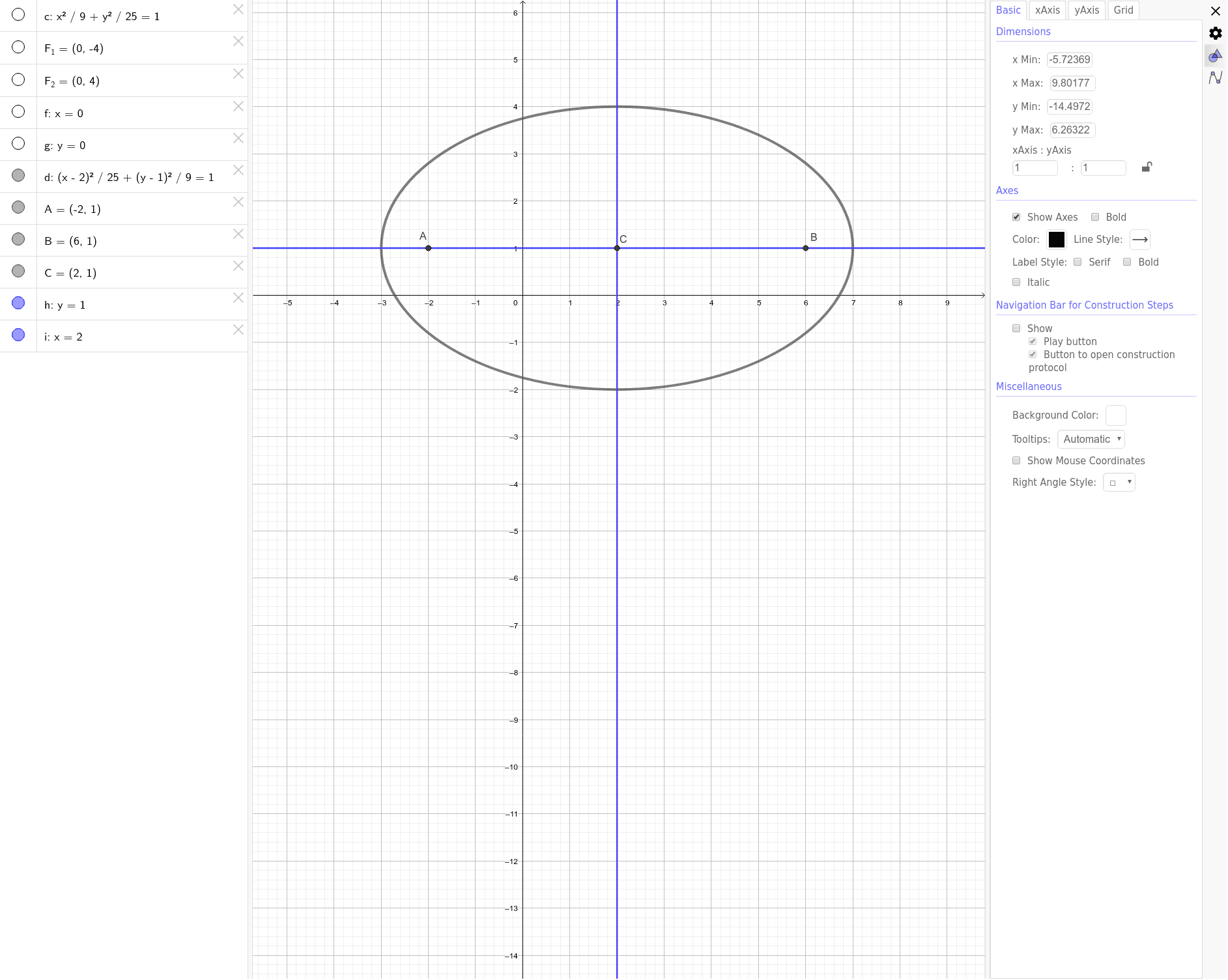This screenshot has width=1228, height=980.
Task: Switch to the Grid tab
Action: coord(1122,10)
